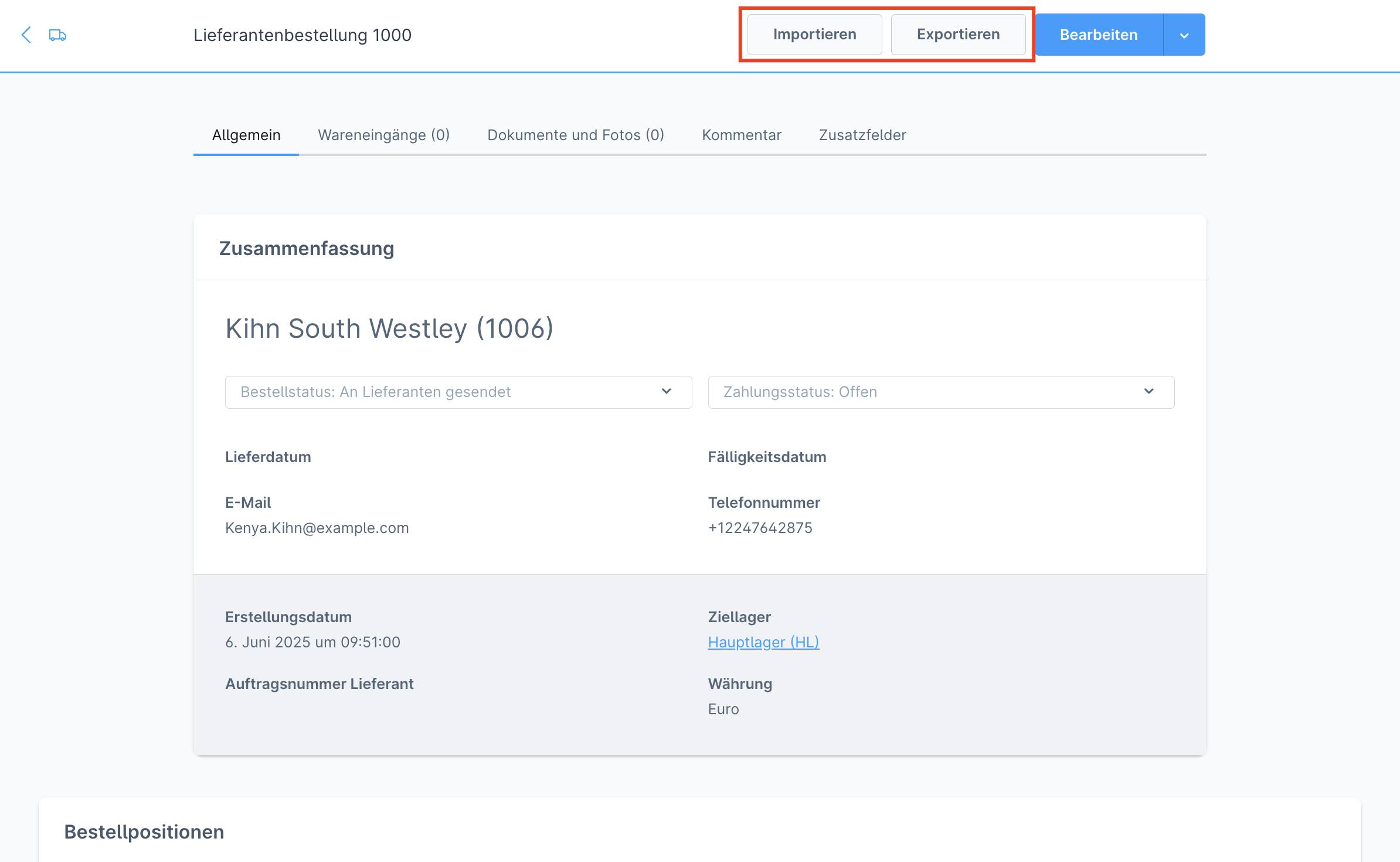Viewport: 1400px width, 862px height.
Task: Expand the arrow next to Bearbeiten
Action: click(1184, 35)
